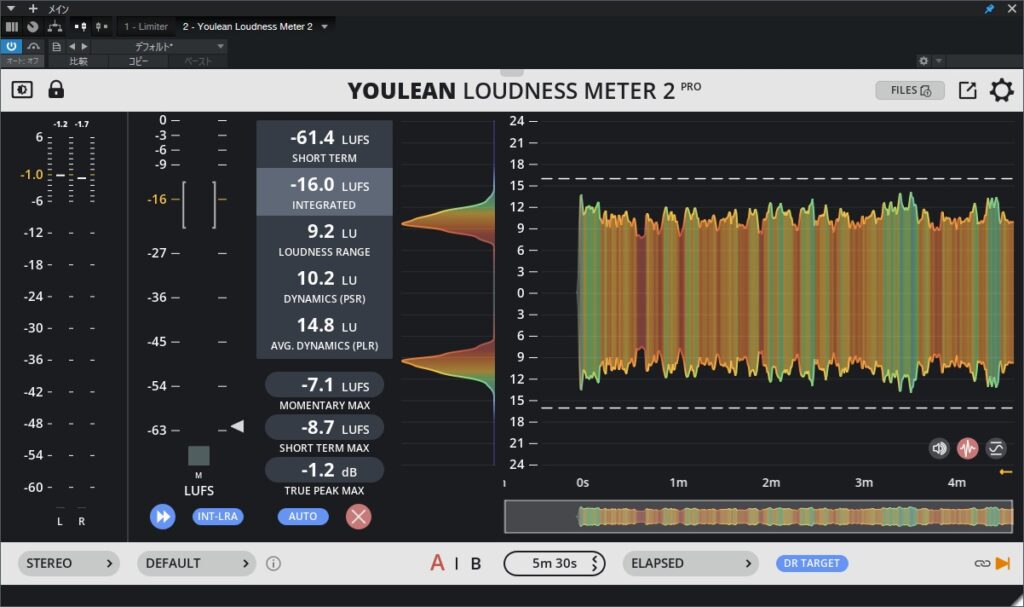Click the コピー copy button
This screenshot has width=1024, height=607.
(x=138, y=61)
